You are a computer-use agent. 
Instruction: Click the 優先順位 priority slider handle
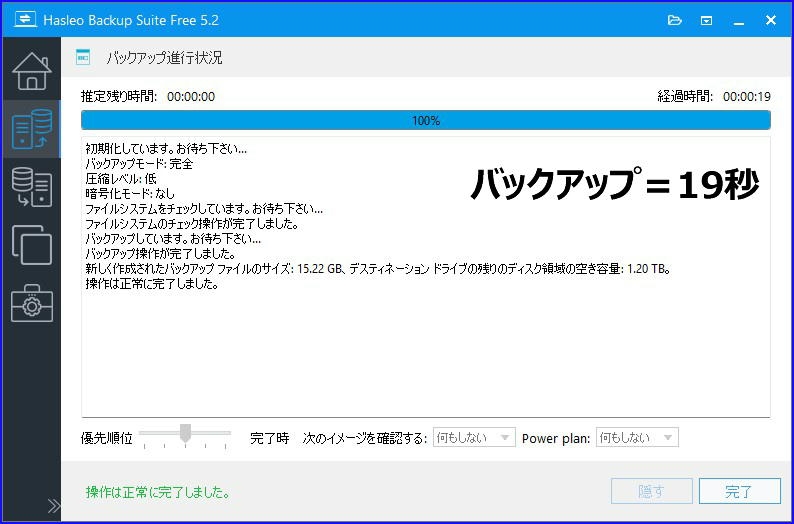click(186, 433)
